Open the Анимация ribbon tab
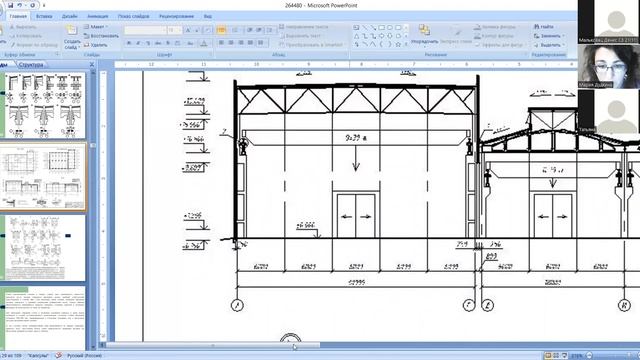The height and width of the screenshot is (360, 640). tap(98, 16)
